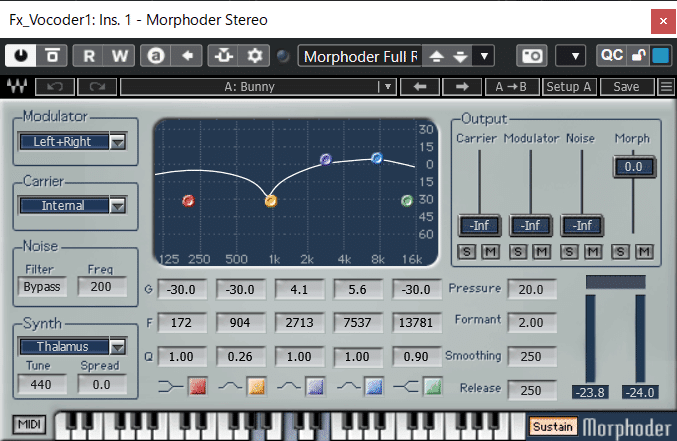Click the A/B comparison 'a' icon
Viewport: 677px width, 441px height.
[156, 56]
